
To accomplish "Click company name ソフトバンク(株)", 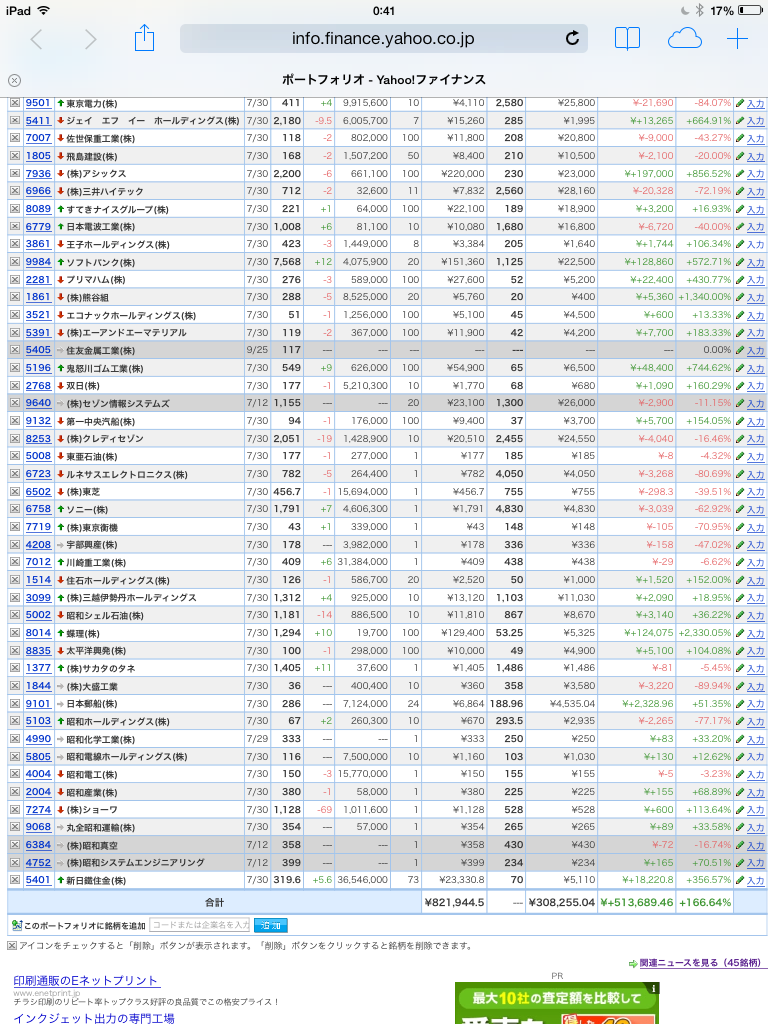I will pyautogui.click(x=101, y=263).
